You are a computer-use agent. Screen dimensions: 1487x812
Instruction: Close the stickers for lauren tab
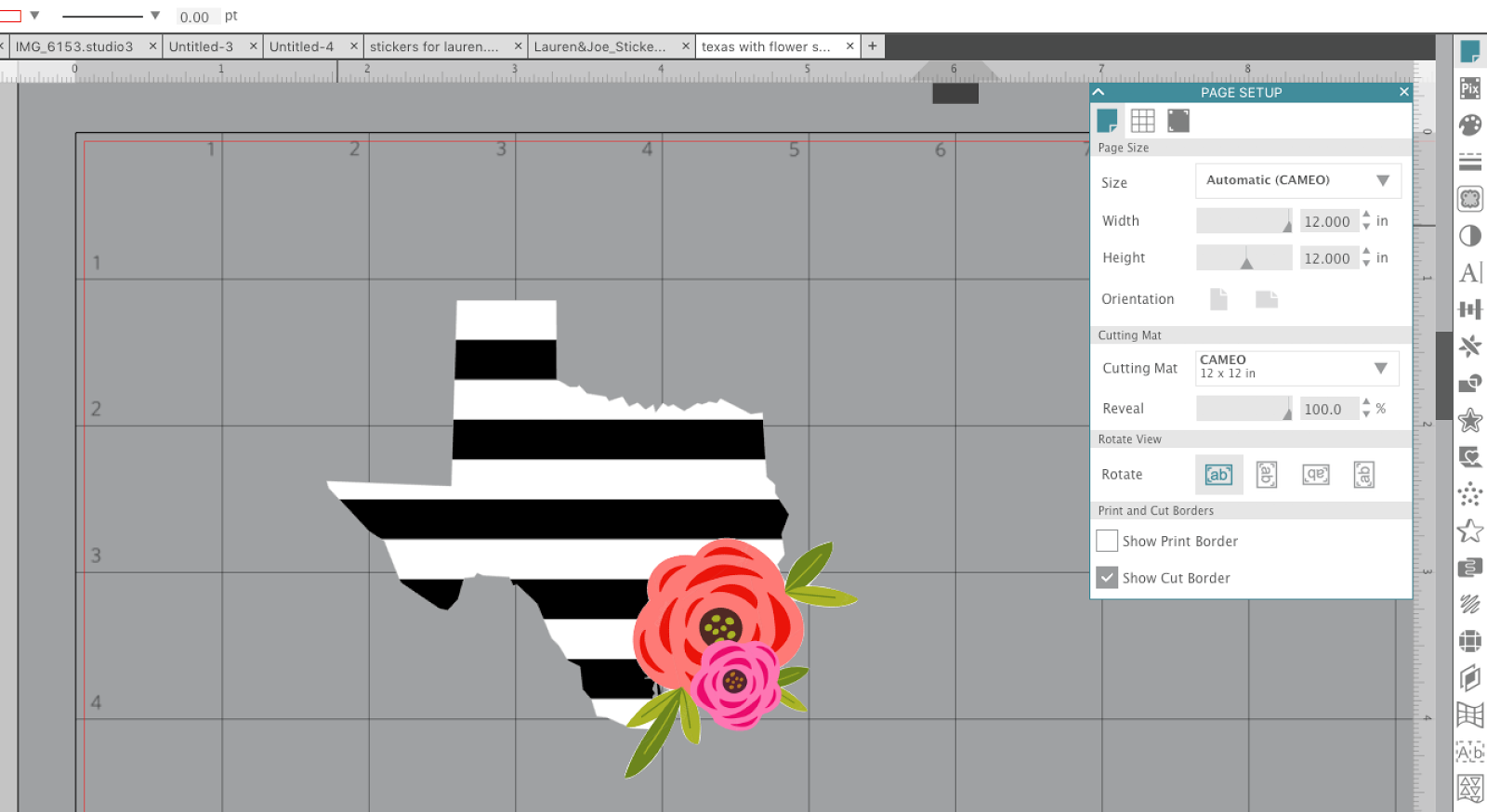(x=519, y=46)
